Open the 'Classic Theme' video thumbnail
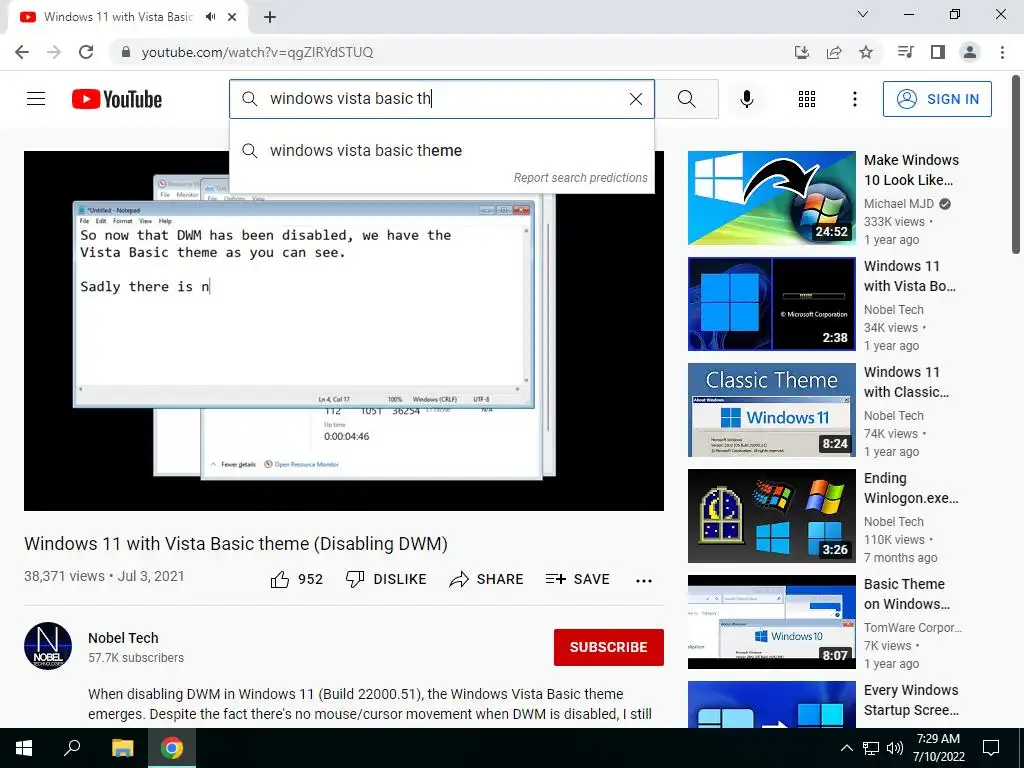This screenshot has height=768, width=1024. pos(771,409)
